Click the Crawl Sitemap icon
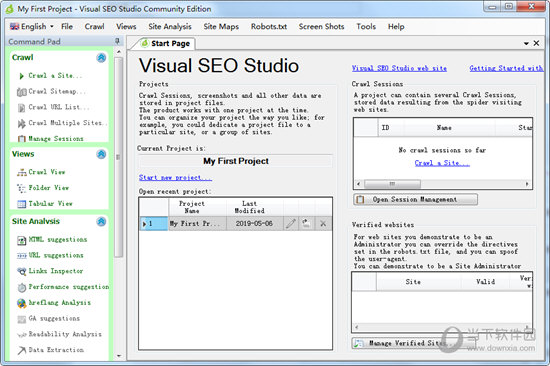 pos(22,92)
